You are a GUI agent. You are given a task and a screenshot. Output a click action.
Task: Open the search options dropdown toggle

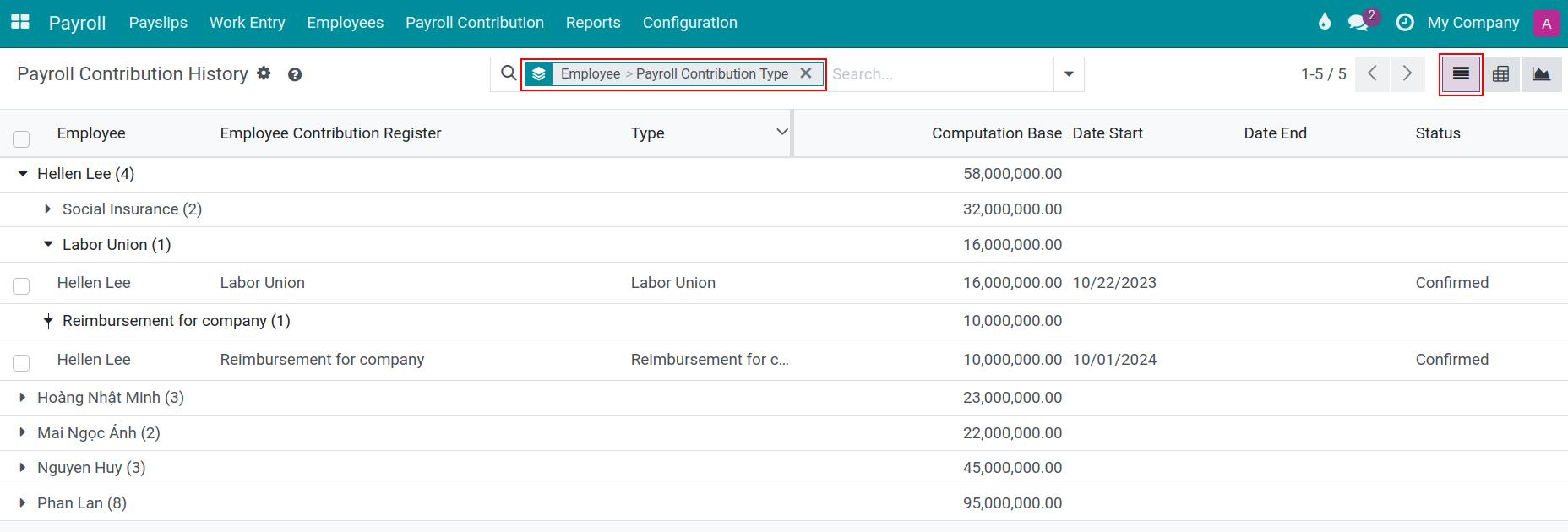pos(1069,74)
